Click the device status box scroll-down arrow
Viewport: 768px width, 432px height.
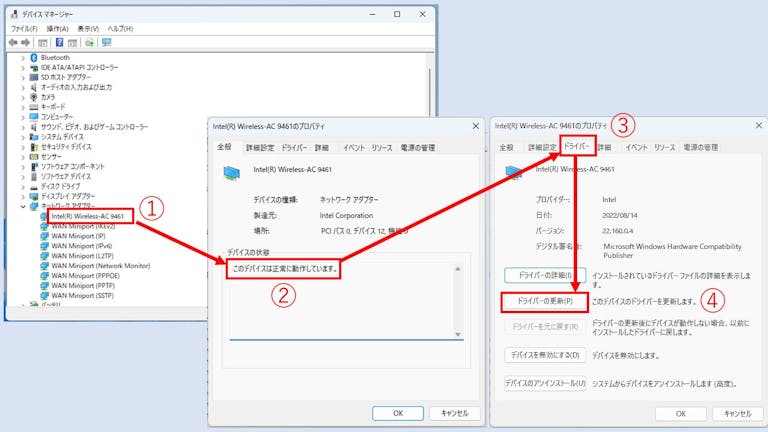pyautogui.click(x=458, y=334)
